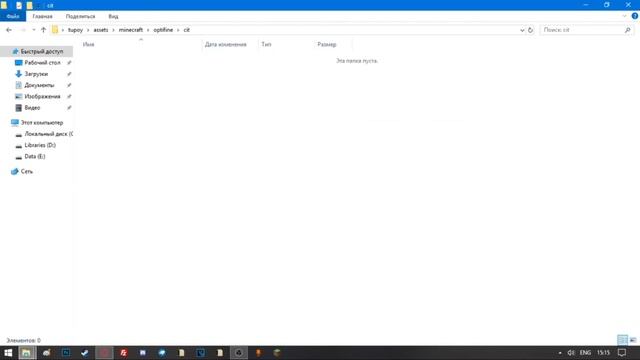Refresh the current cit folder
The image size is (640, 360).
point(530,30)
